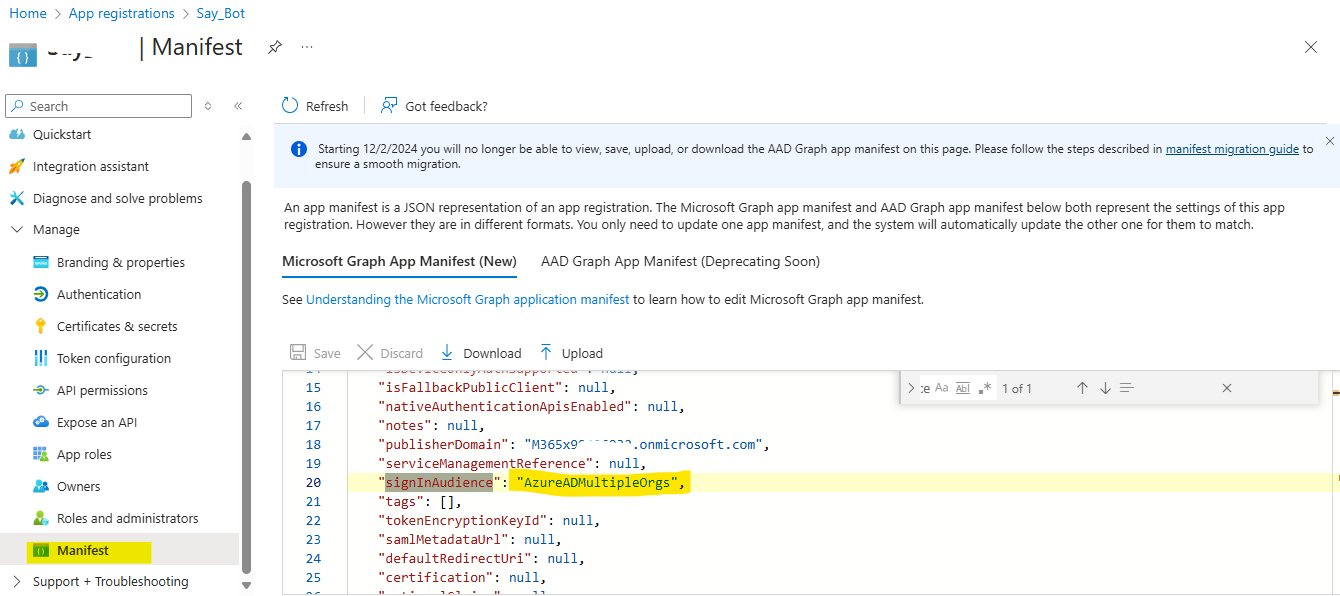Dismiss the blue info banner

pyautogui.click(x=1330, y=141)
